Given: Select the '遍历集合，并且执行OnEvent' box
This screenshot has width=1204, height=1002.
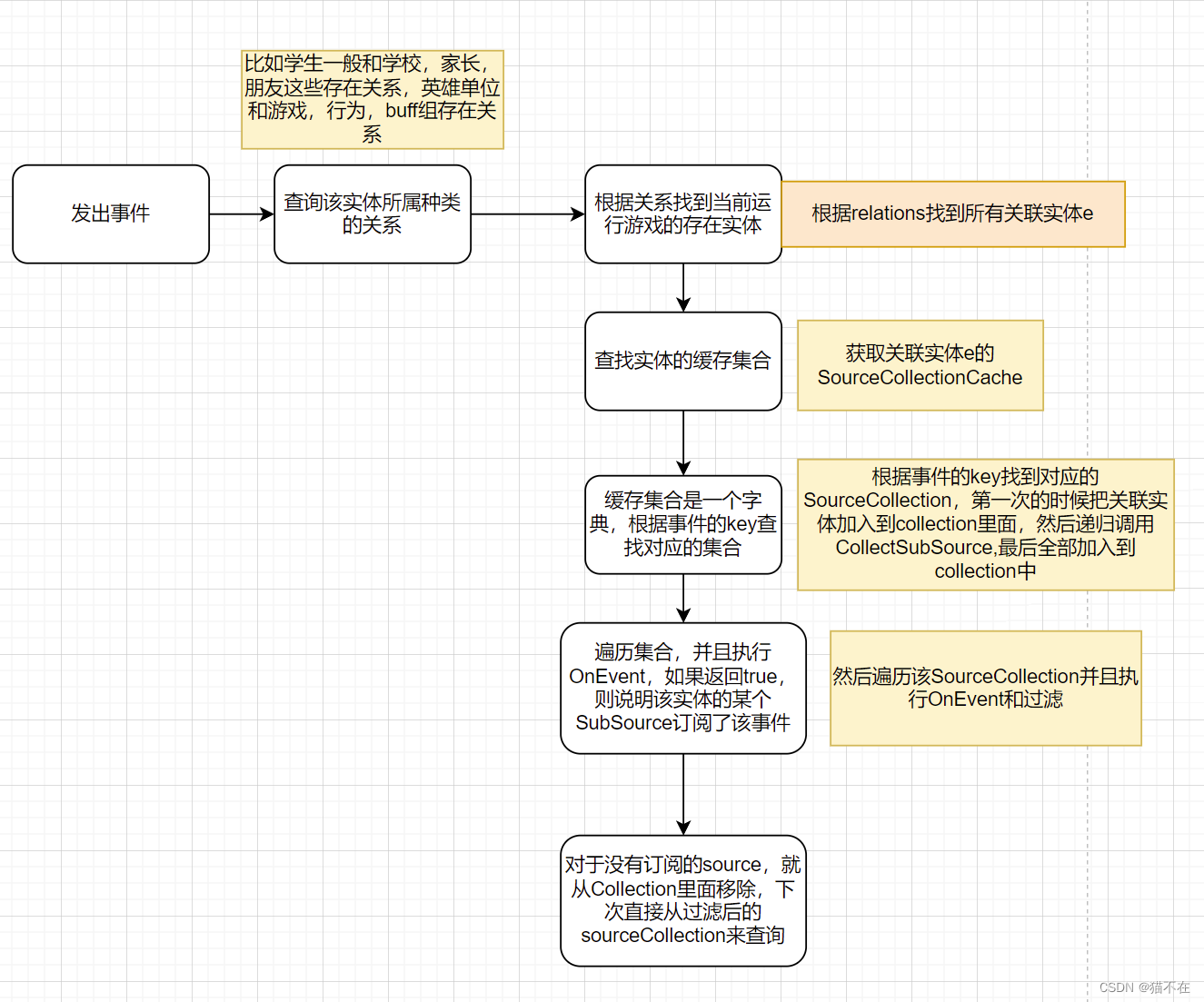Looking at the screenshot, I should (x=683, y=689).
